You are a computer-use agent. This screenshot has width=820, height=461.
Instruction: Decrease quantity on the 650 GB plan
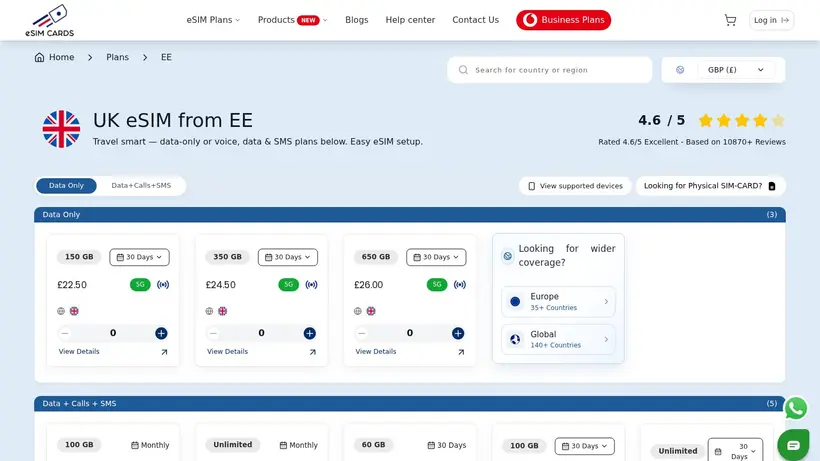pyautogui.click(x=362, y=333)
